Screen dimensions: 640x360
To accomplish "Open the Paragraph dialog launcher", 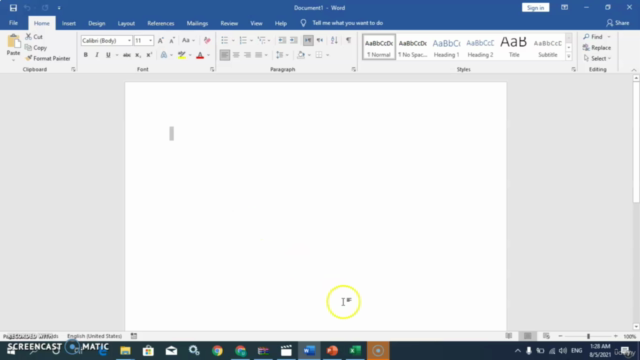I will click(353, 70).
